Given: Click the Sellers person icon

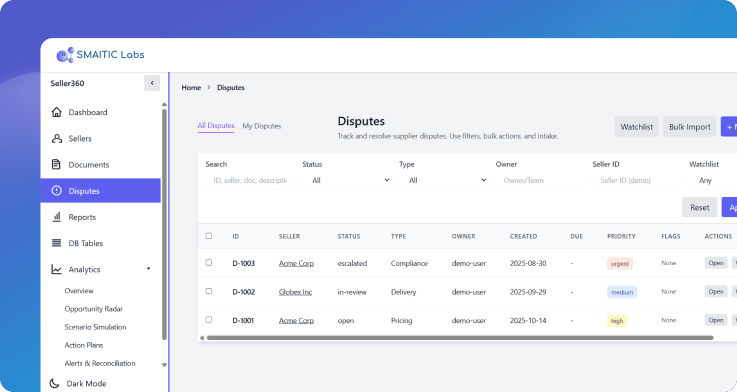Looking at the screenshot, I should click(x=56, y=138).
